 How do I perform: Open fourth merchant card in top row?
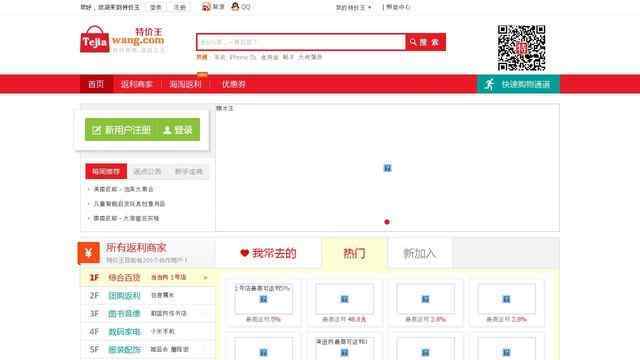coord(507,303)
